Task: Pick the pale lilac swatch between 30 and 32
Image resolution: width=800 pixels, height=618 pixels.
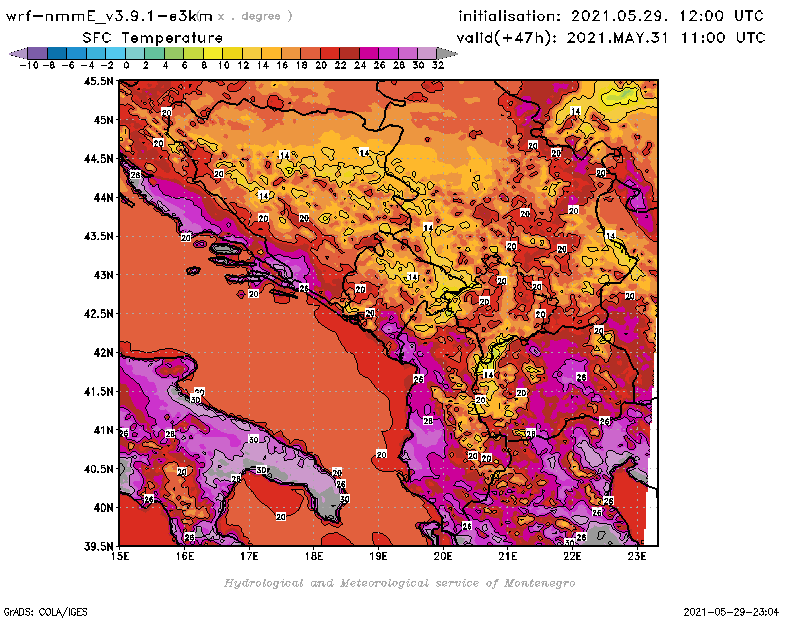Action: coord(427,53)
